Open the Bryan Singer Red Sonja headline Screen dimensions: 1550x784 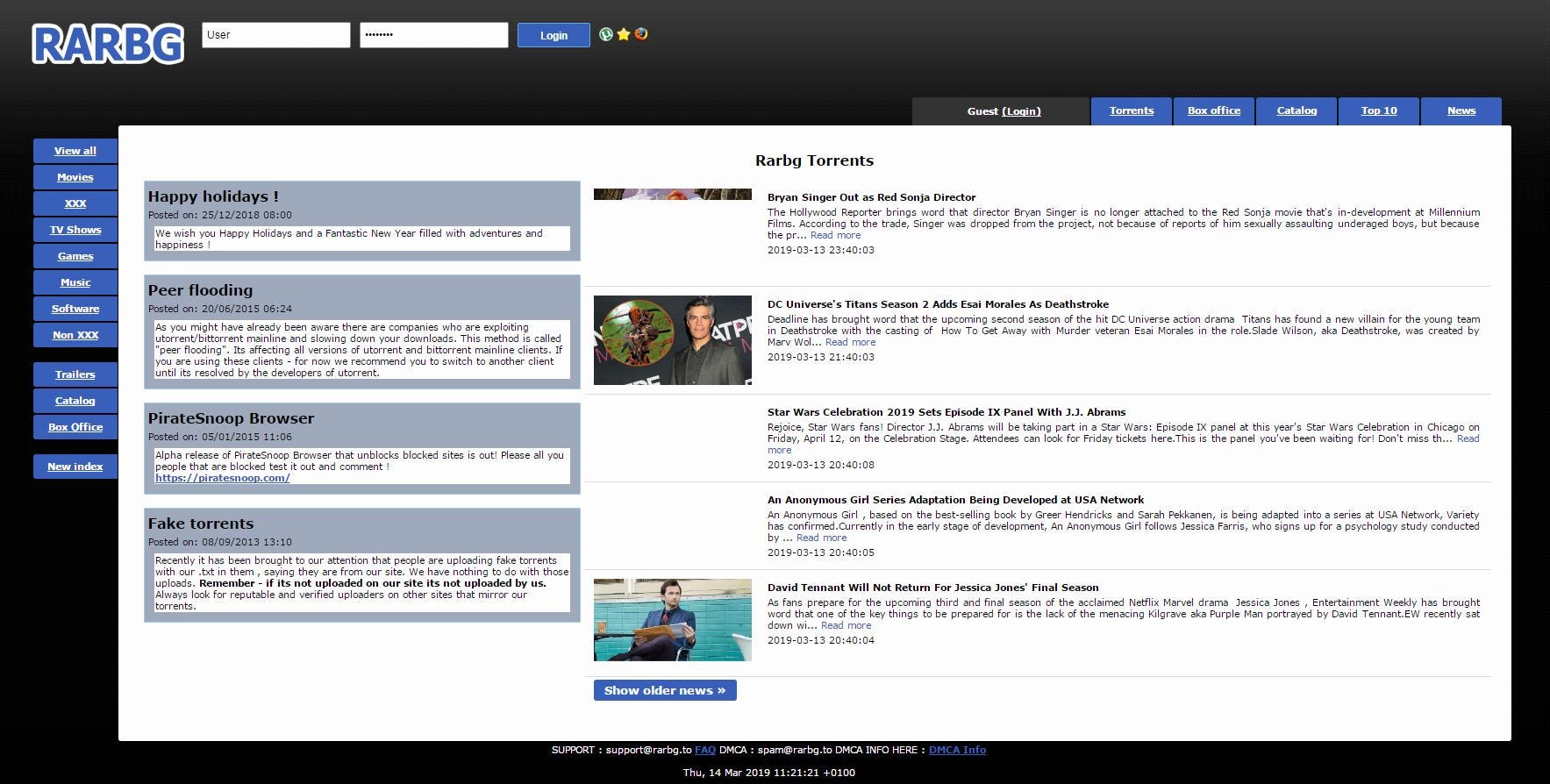(x=871, y=197)
